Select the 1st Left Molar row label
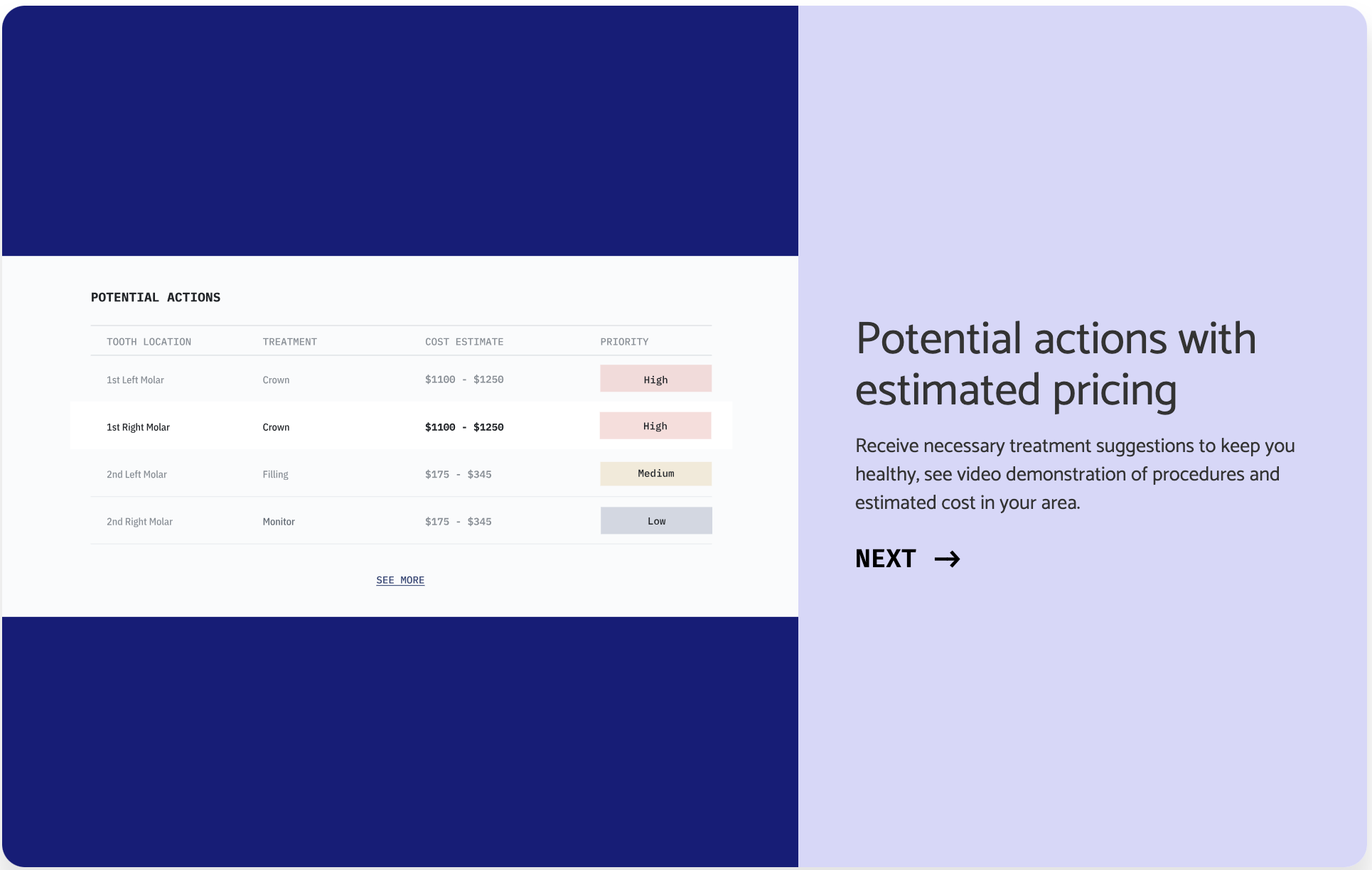1372x870 pixels. 135,380
